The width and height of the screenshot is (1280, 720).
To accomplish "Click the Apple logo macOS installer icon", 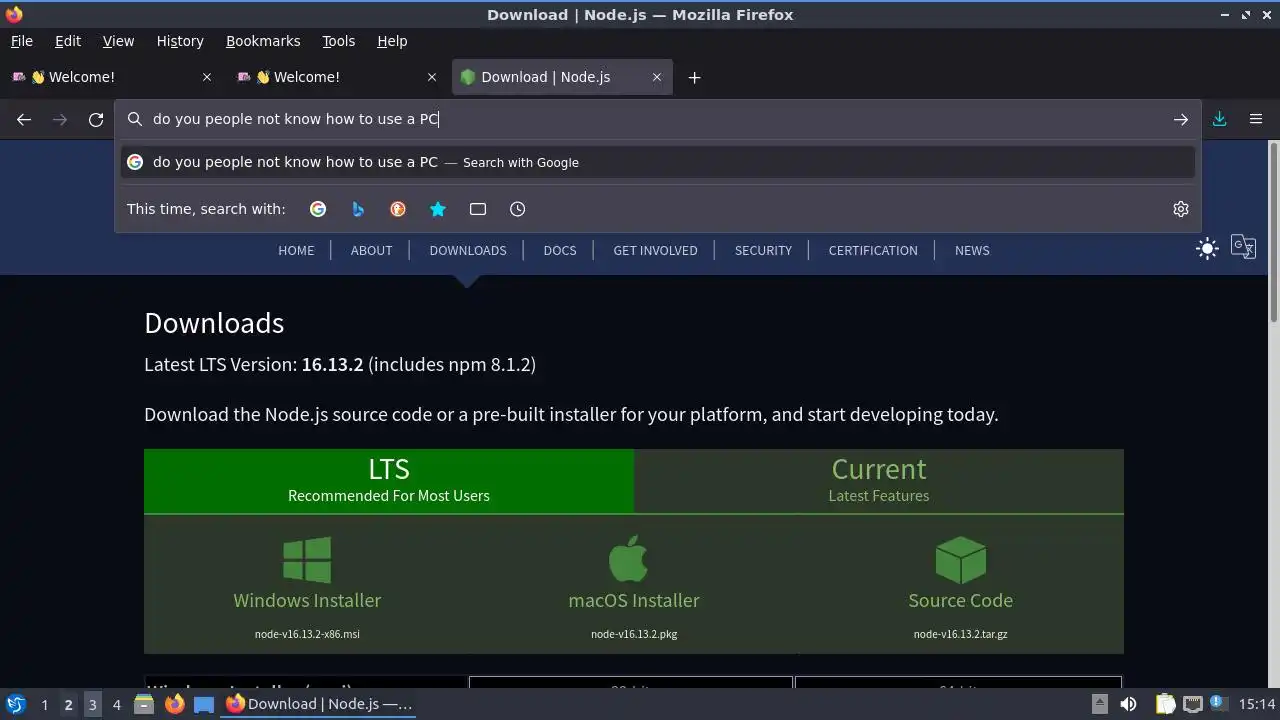I will [x=629, y=558].
